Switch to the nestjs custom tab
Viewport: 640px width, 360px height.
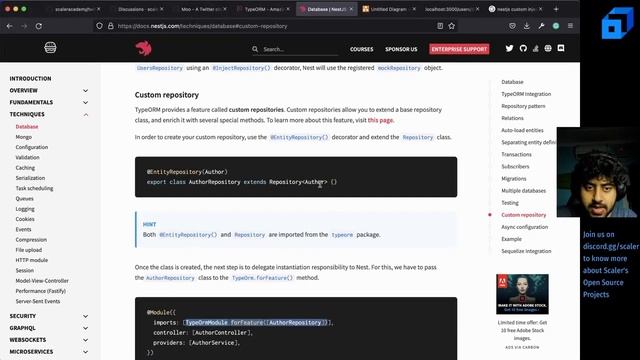(515, 9)
